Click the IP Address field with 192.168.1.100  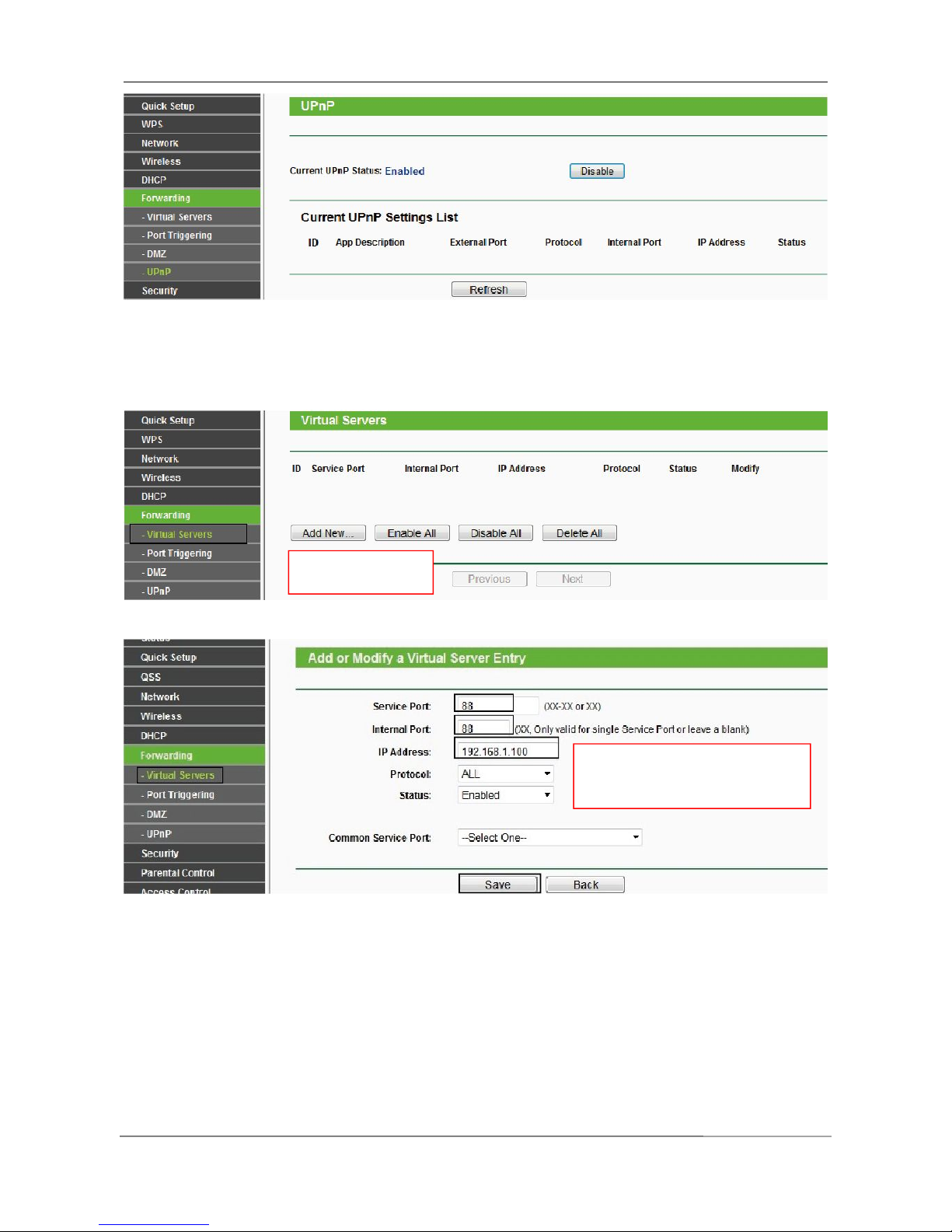507,749
